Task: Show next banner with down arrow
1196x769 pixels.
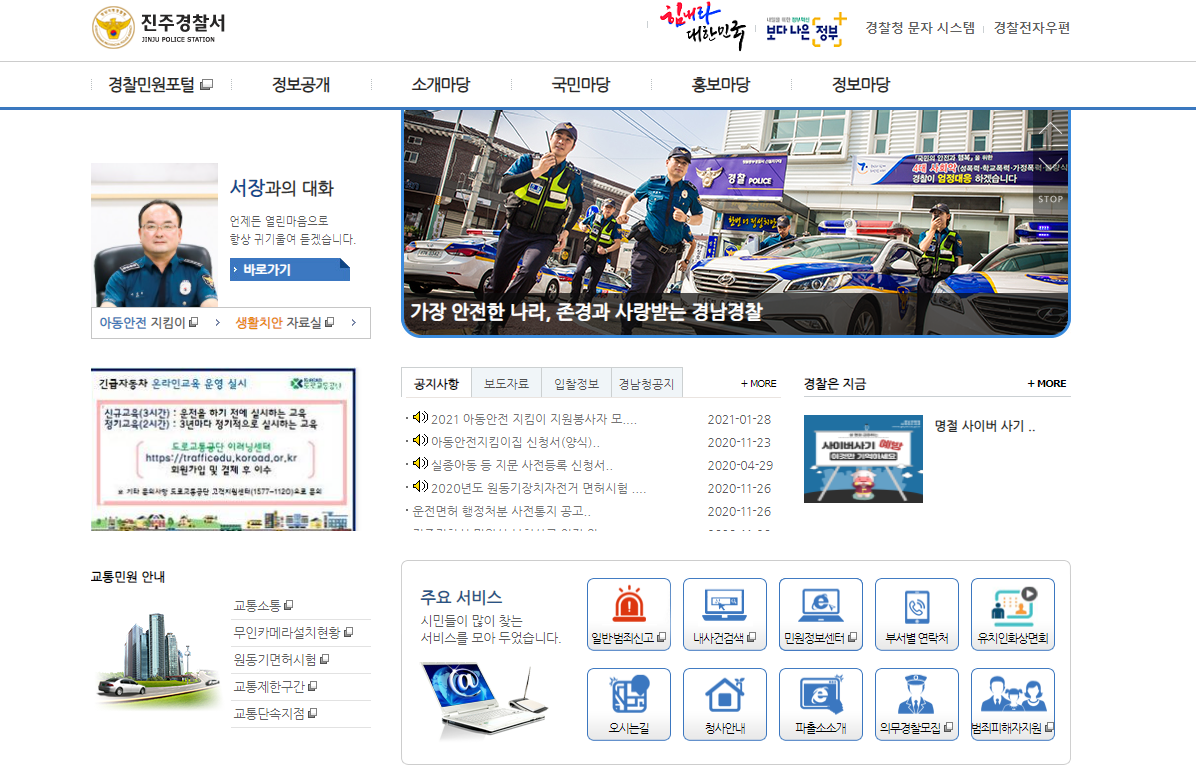Action: click(x=1050, y=164)
